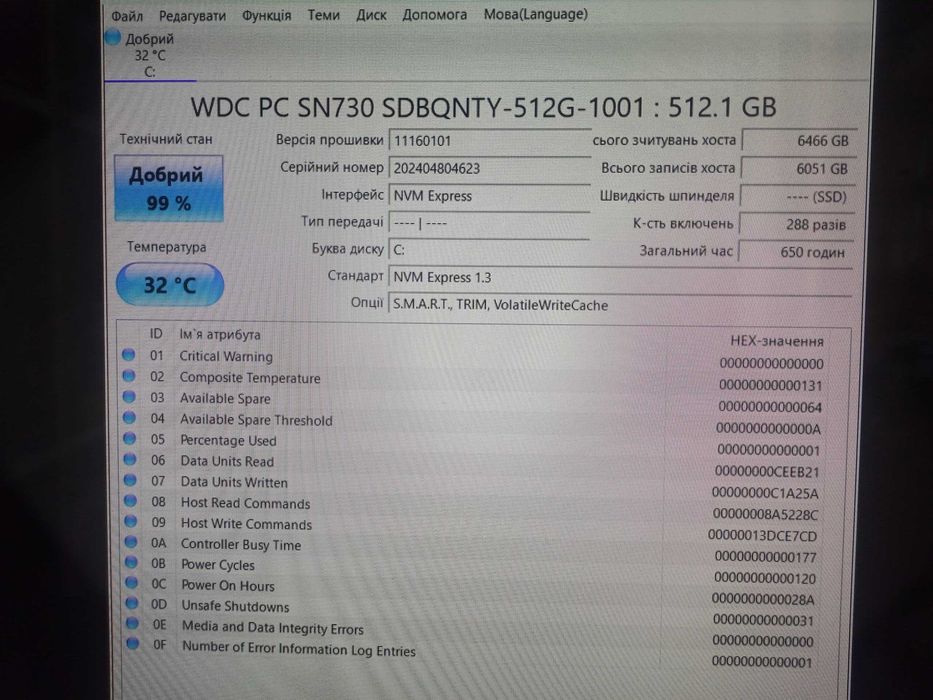Click status icon of Media and Data Integrity Errors

tap(132, 624)
